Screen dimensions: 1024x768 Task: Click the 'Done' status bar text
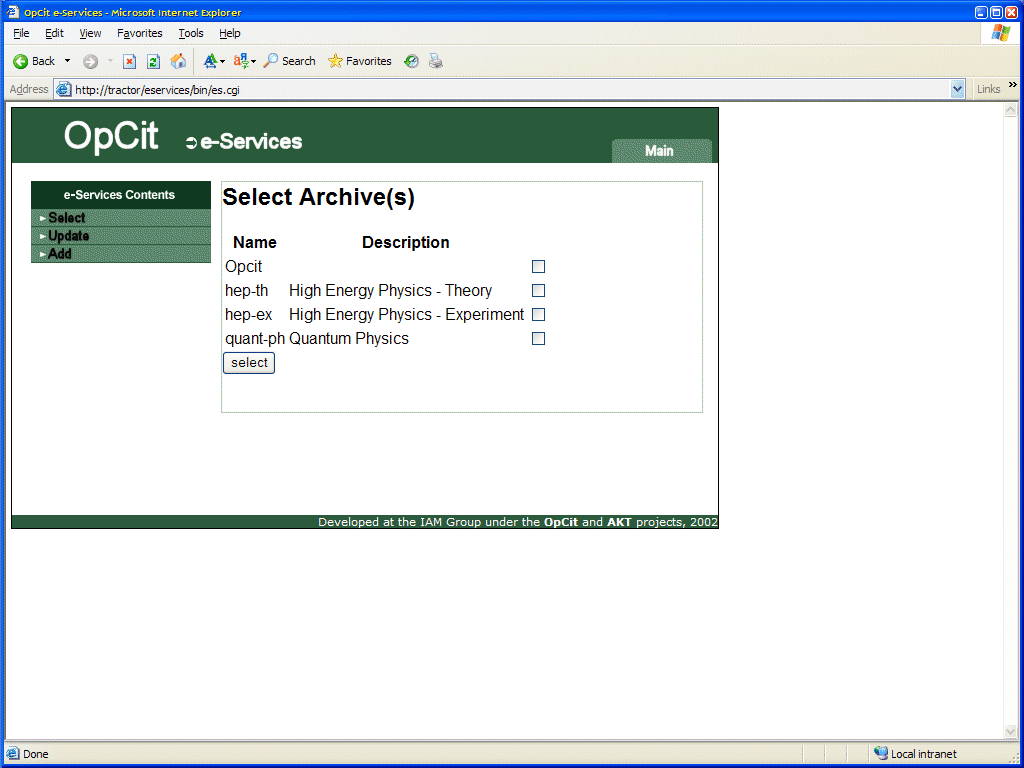click(36, 754)
